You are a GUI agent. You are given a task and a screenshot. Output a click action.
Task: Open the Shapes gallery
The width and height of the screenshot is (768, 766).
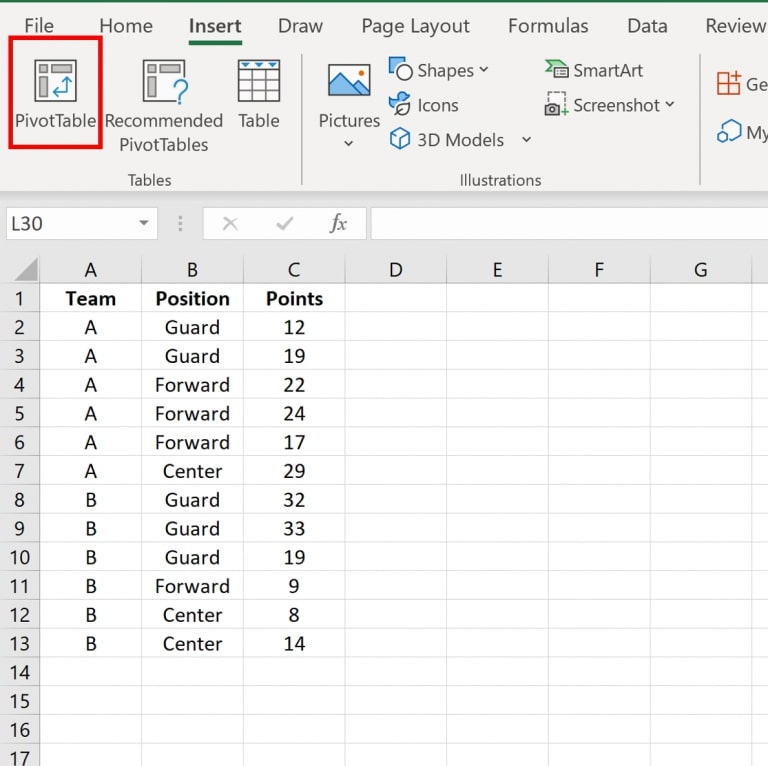tap(438, 70)
